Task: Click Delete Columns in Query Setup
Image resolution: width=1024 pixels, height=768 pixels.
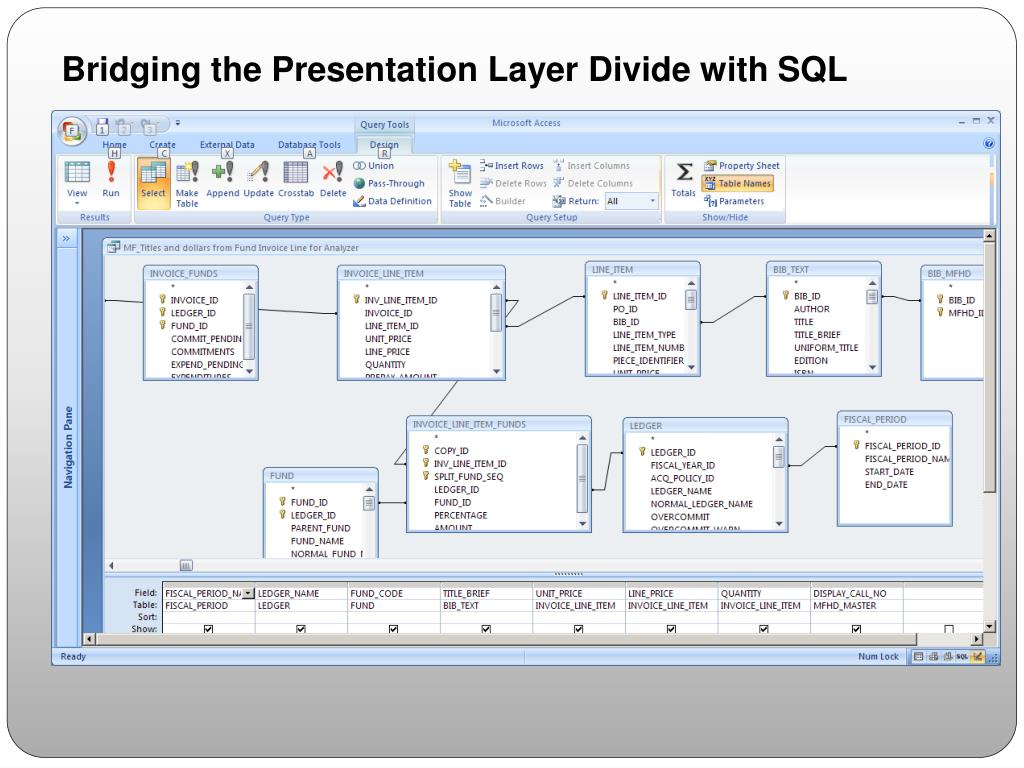Action: pyautogui.click(x=593, y=184)
